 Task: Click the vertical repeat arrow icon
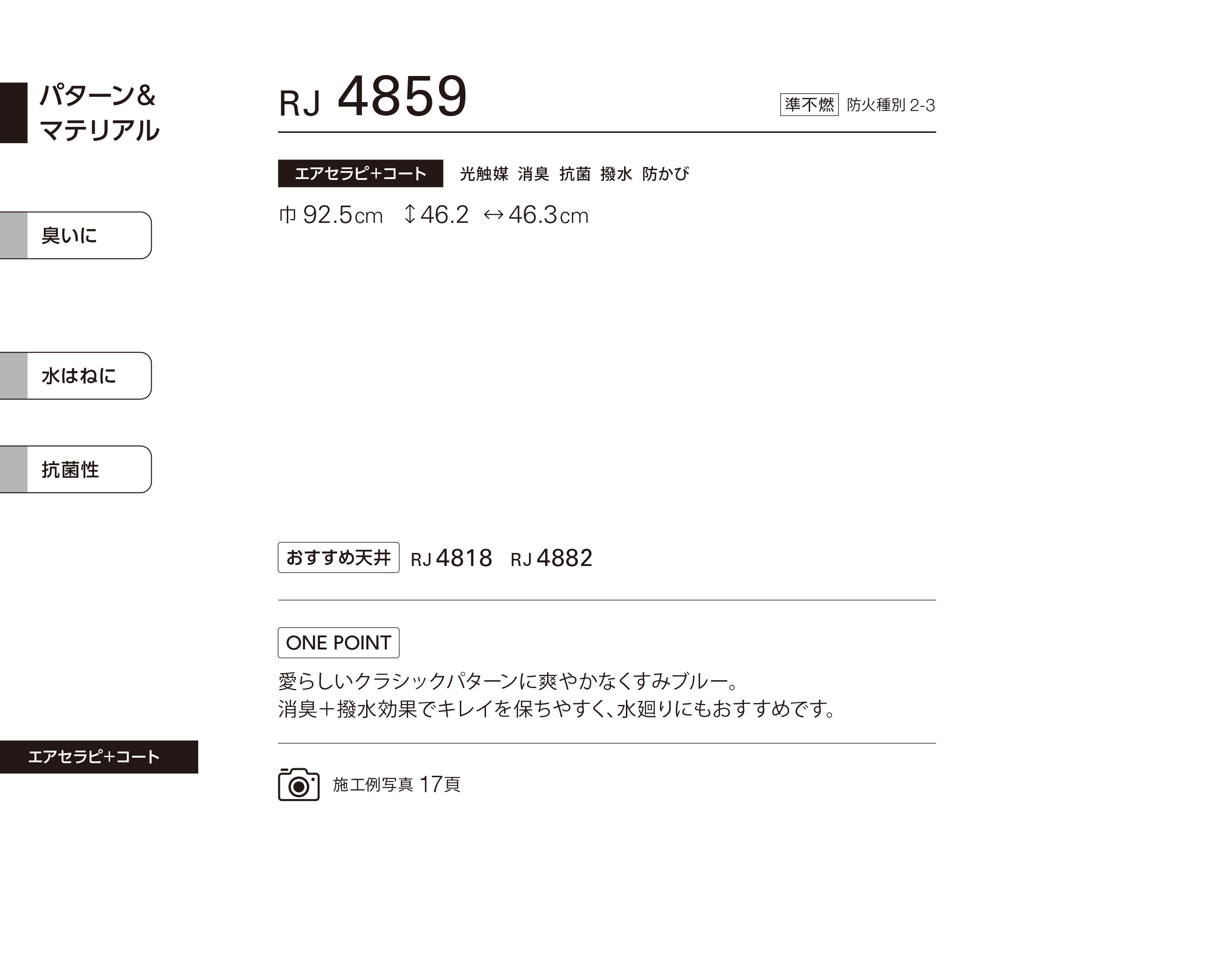coord(409,214)
